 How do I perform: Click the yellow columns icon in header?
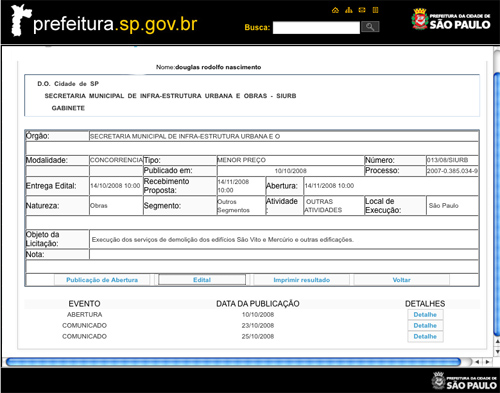tap(375, 10)
